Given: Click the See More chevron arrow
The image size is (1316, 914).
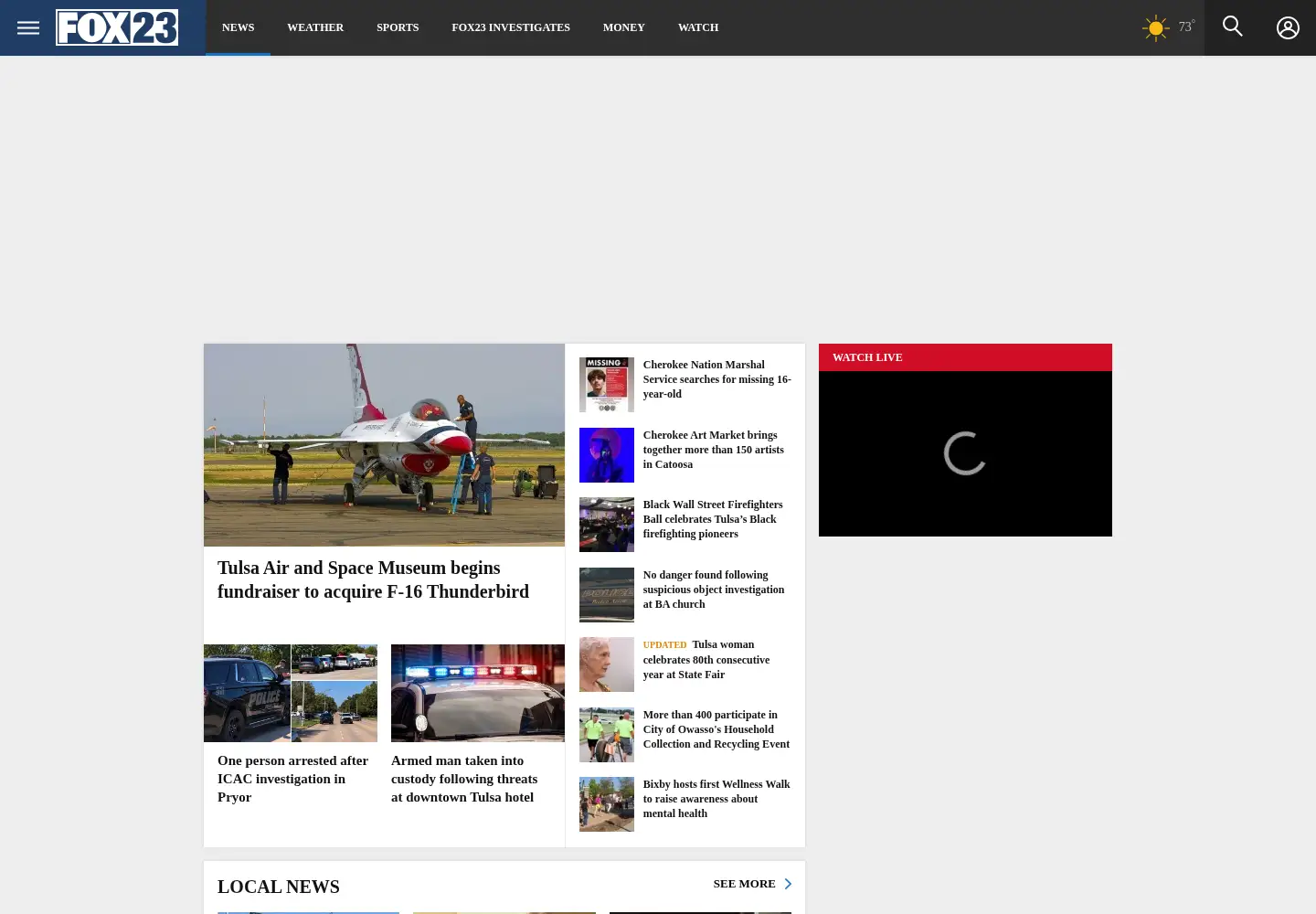Looking at the screenshot, I should (x=788, y=884).
